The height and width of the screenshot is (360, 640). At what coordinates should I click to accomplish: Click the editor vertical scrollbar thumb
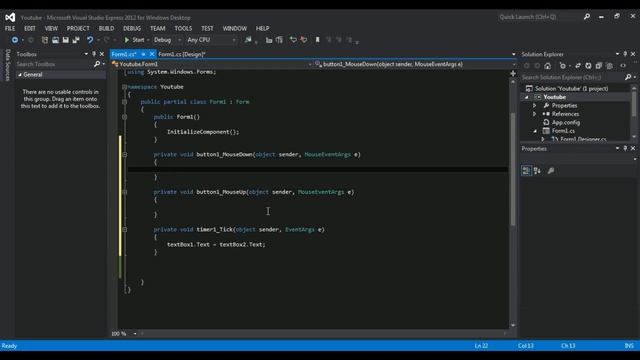click(x=513, y=169)
